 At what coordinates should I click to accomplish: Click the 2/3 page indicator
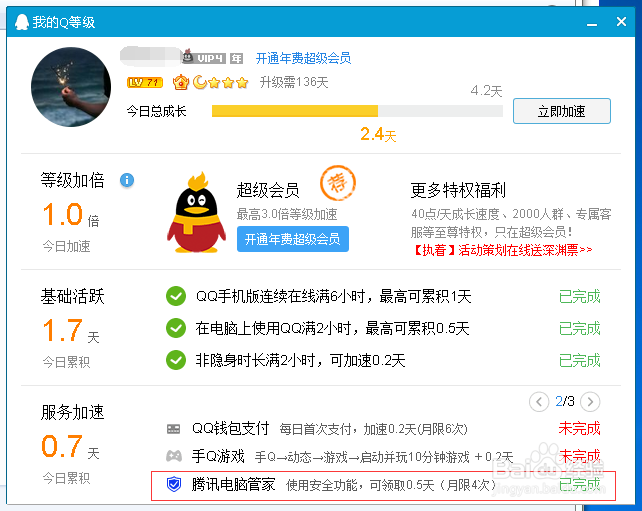click(x=565, y=401)
